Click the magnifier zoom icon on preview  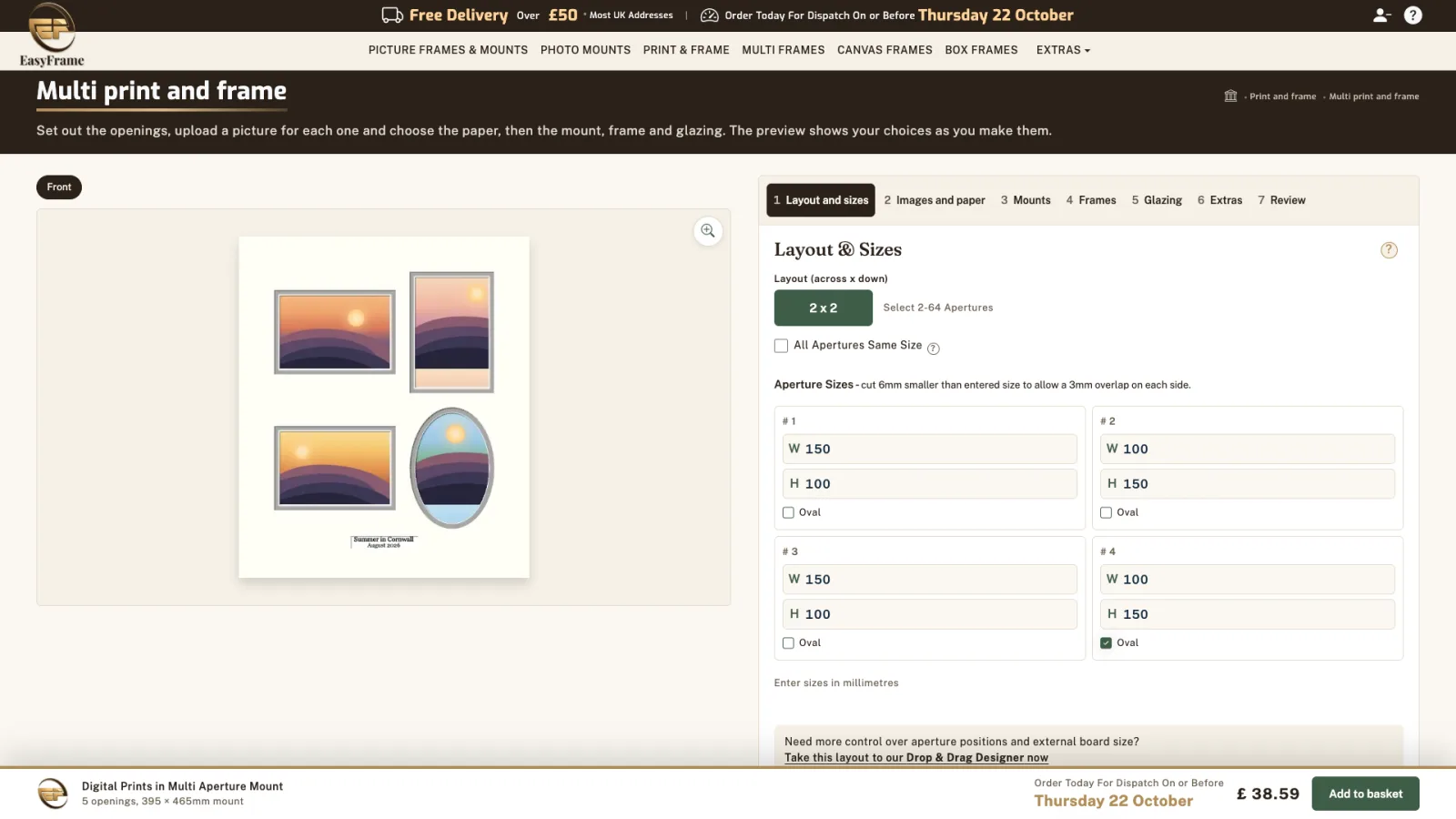708,231
